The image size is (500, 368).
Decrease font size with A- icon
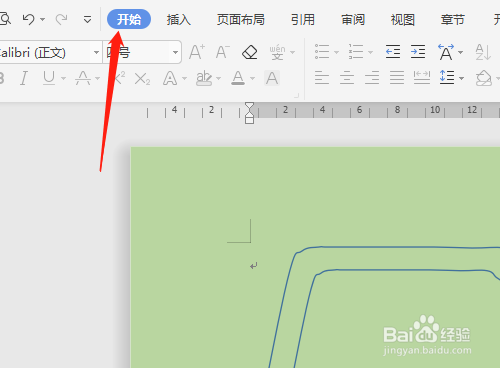point(223,52)
